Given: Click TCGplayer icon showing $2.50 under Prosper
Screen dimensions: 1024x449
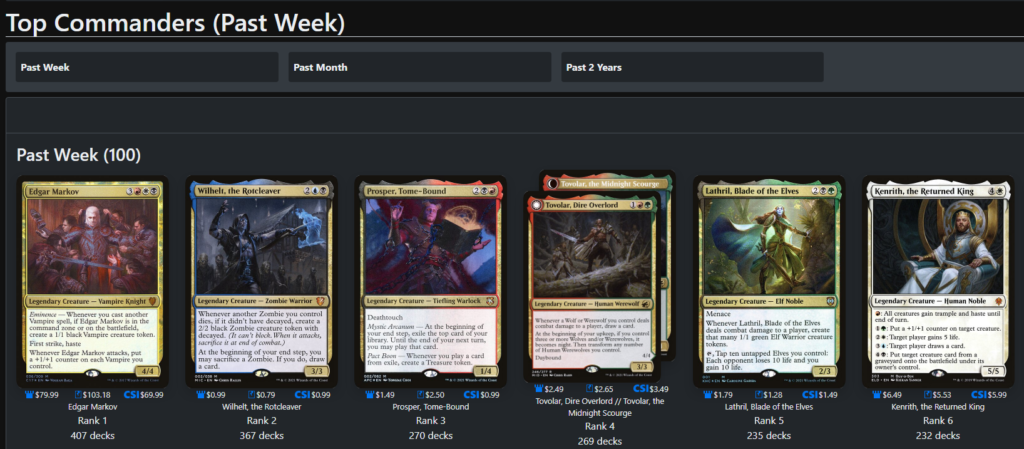Looking at the screenshot, I should (421, 395).
